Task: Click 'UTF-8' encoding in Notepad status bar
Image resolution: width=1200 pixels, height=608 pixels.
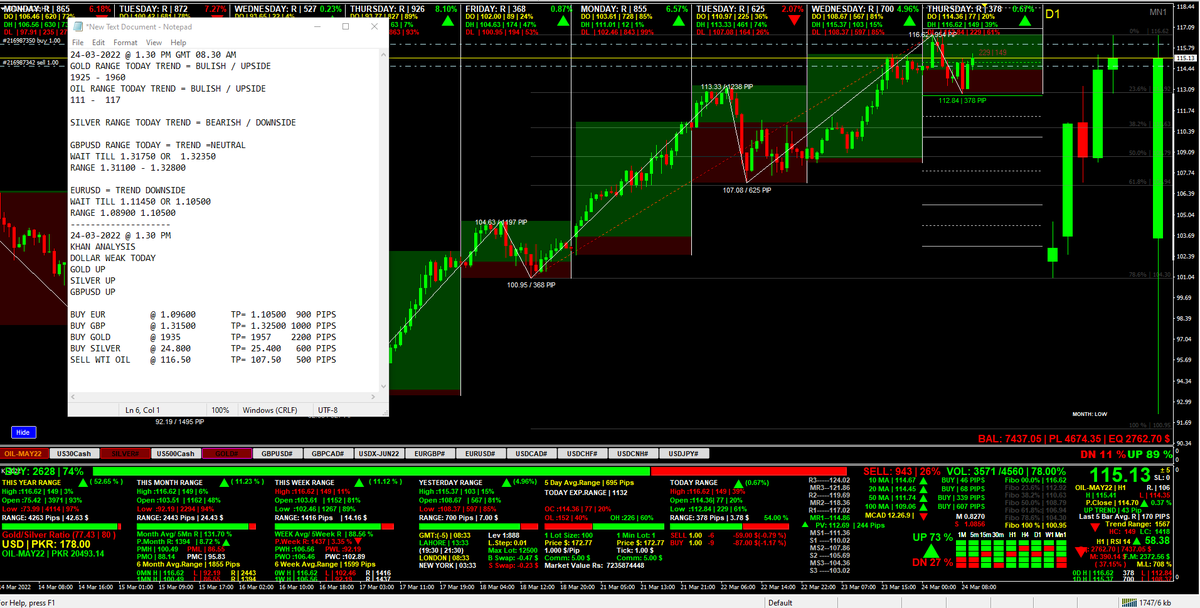Action: (x=329, y=410)
